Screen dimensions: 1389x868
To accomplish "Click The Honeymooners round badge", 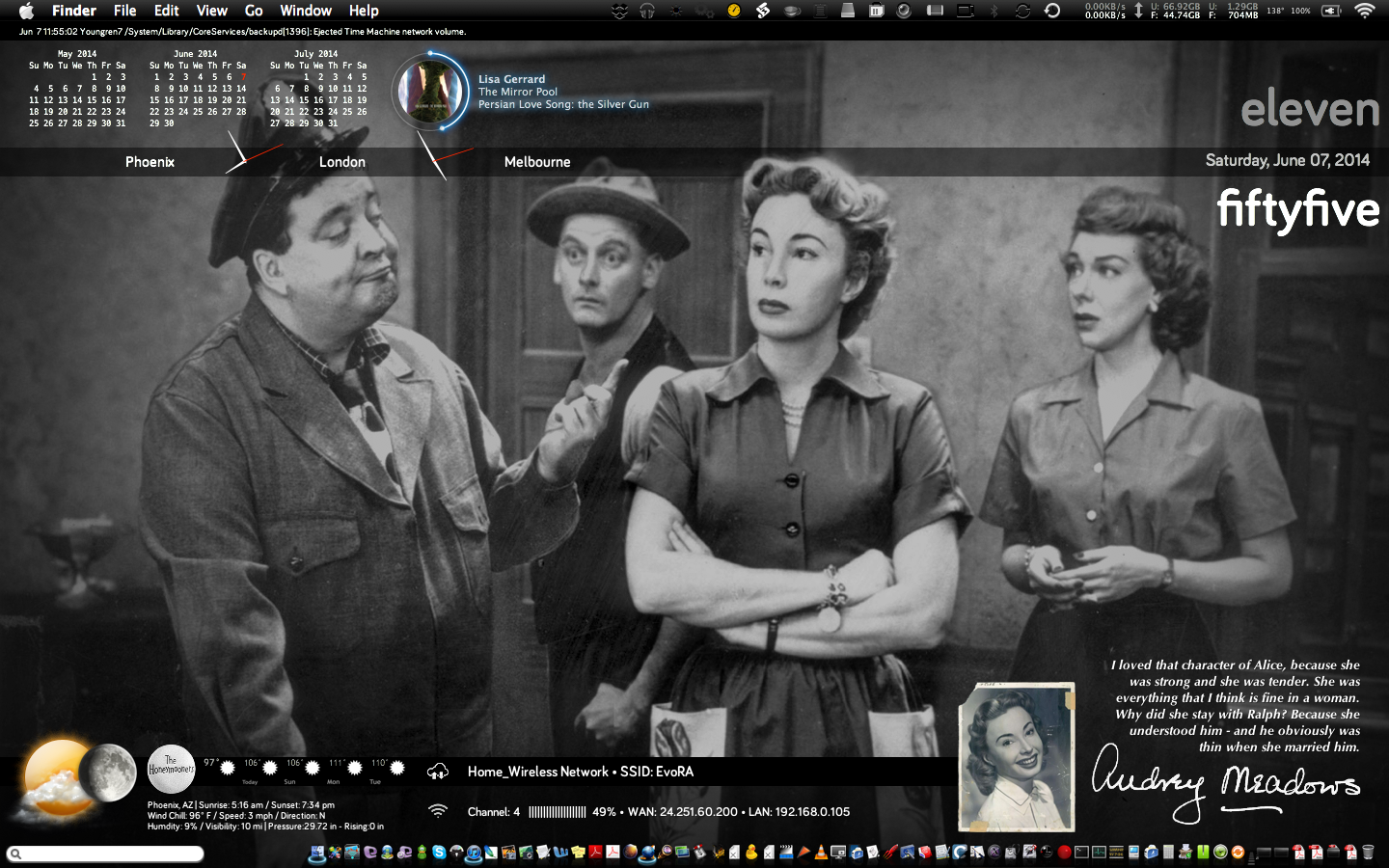I will pos(171,769).
